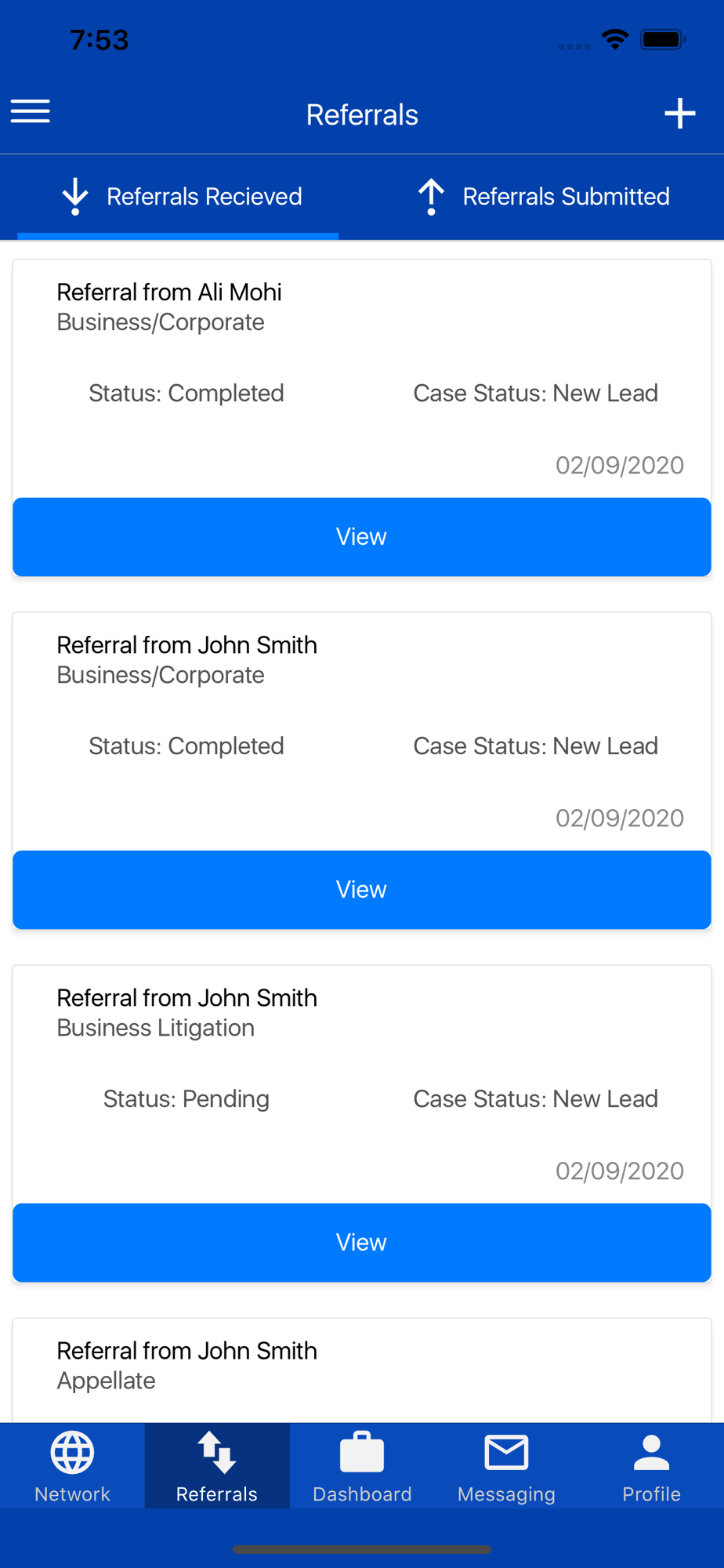Tap the plus icon to add a referral
This screenshot has height=1568, width=724.
click(680, 114)
